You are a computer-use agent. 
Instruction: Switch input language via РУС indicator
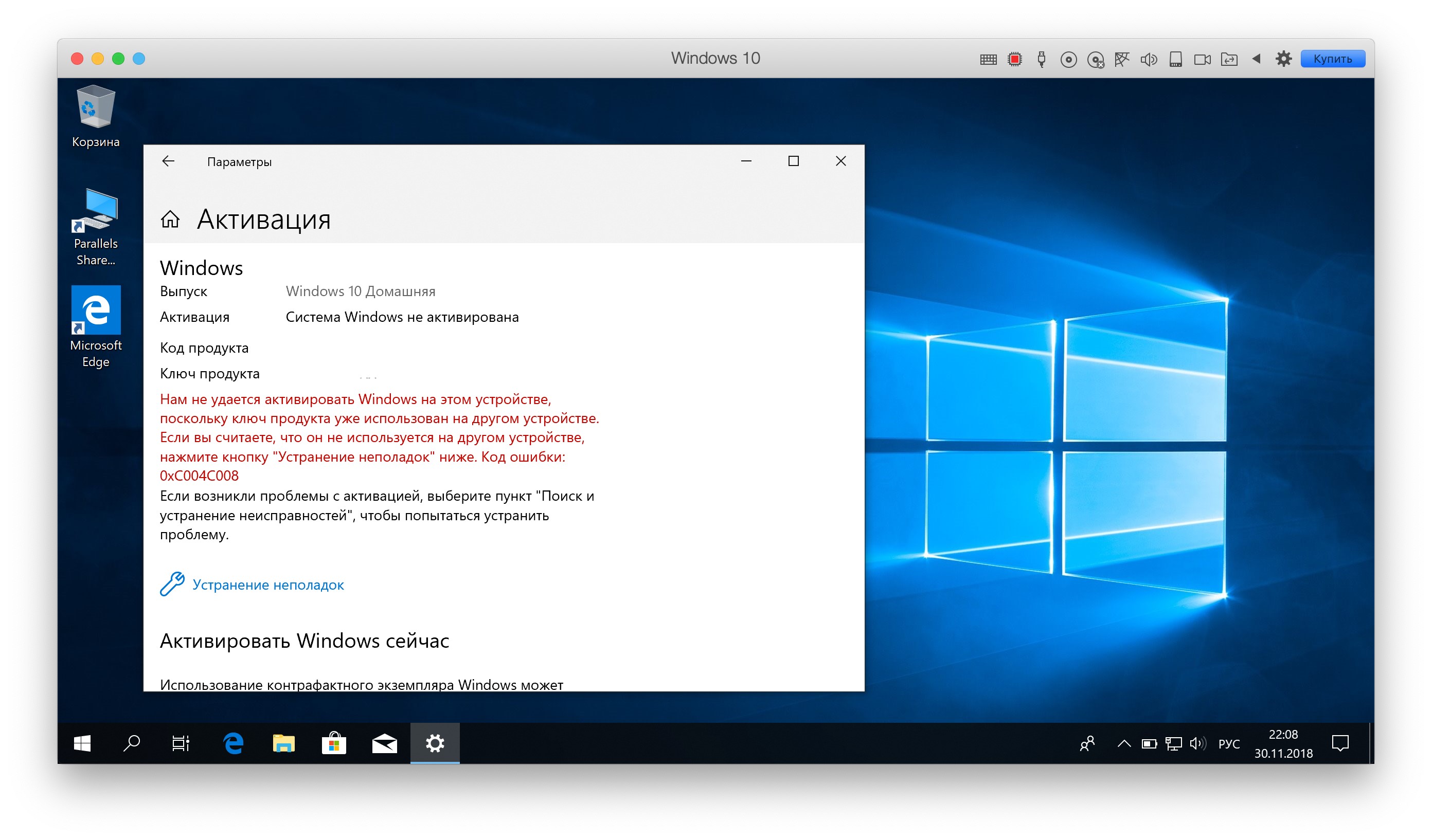[1229, 743]
